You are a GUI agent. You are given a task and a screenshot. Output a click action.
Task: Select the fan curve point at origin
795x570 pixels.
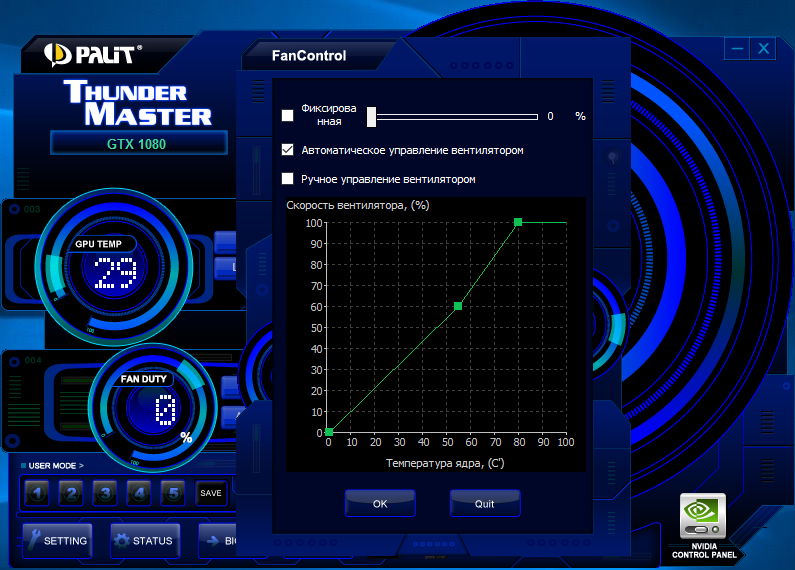(329, 432)
